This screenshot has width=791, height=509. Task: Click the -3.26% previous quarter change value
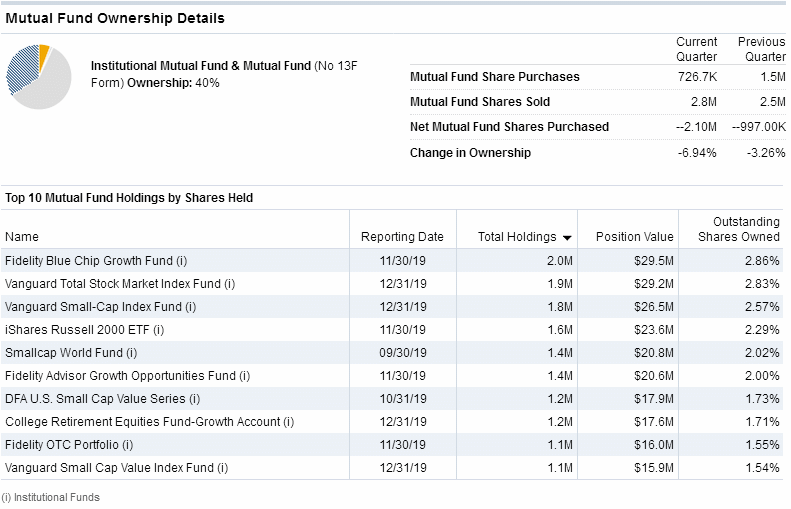[766, 153]
